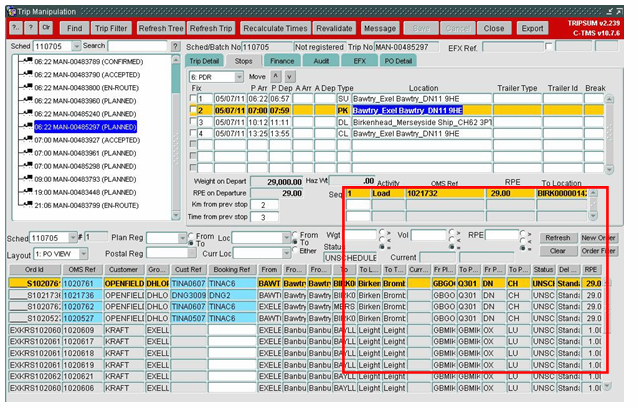
Task: Move the stop up with the ^ button
Action: point(276,76)
